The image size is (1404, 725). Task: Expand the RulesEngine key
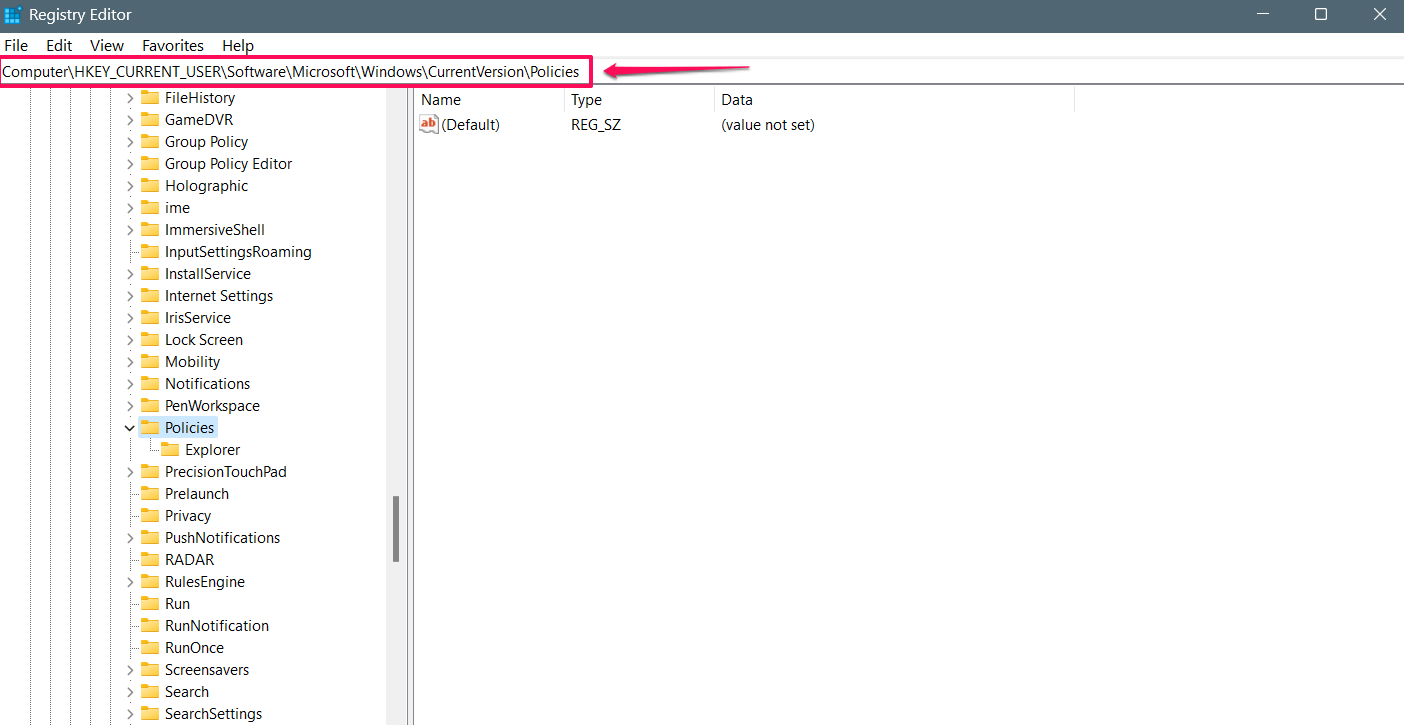130,582
